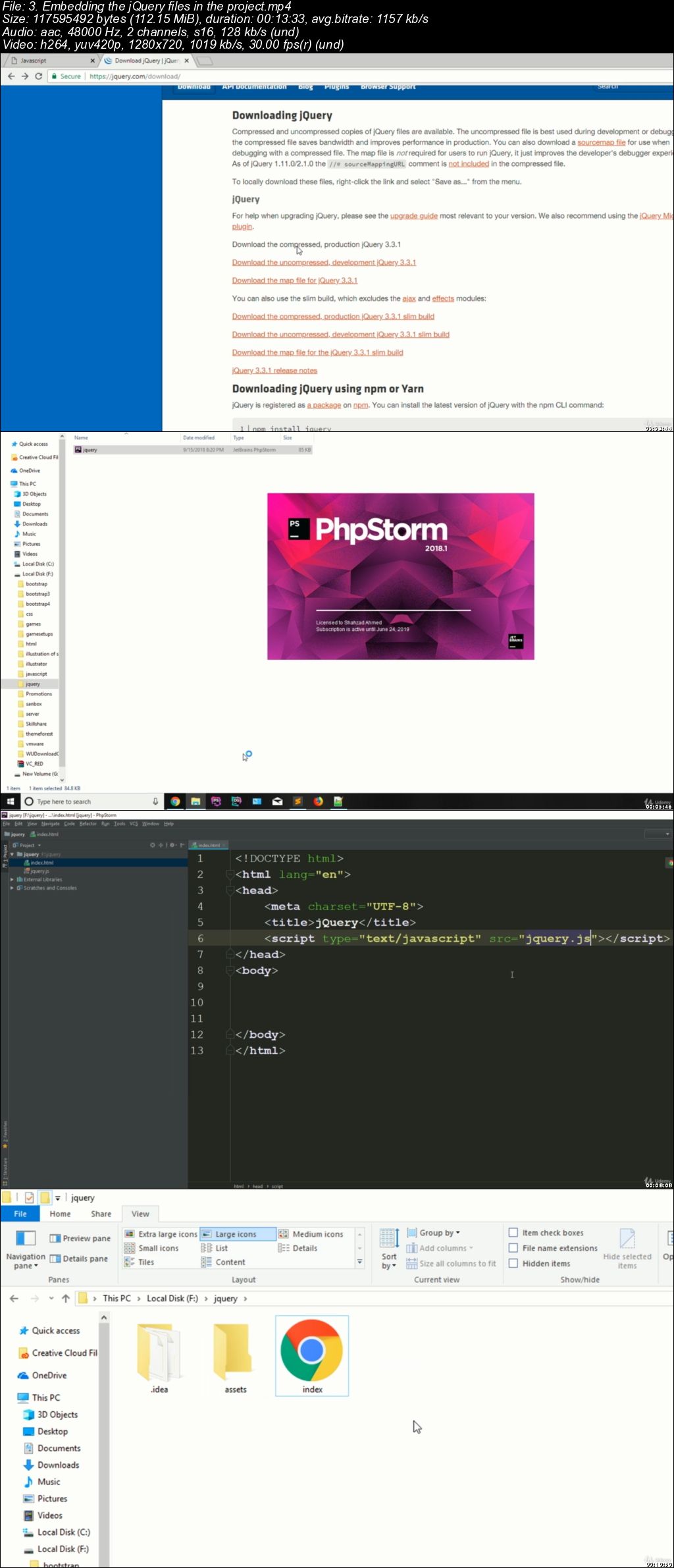Image resolution: width=674 pixels, height=1568 pixels.
Task: Open the assets folder
Action: pyautogui.click(x=236, y=1359)
